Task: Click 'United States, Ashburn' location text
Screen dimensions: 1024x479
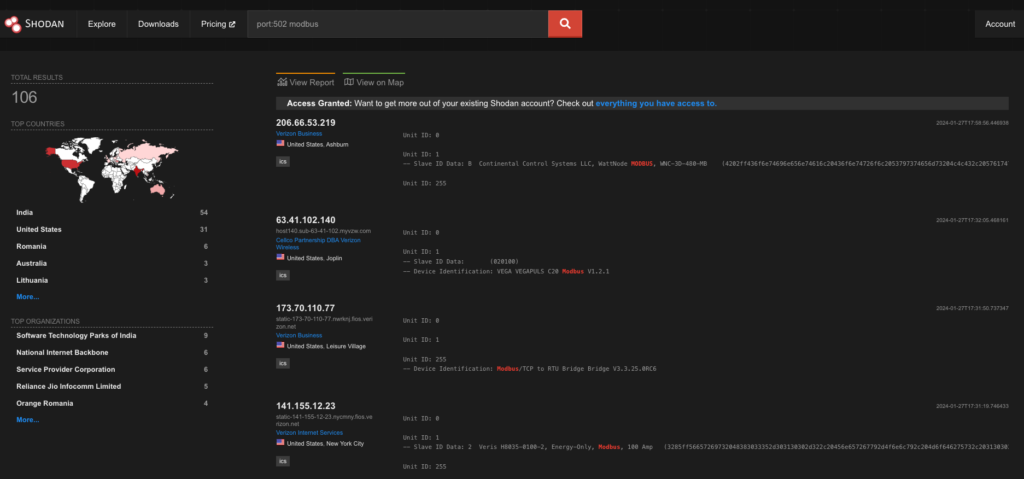Action: click(317, 144)
